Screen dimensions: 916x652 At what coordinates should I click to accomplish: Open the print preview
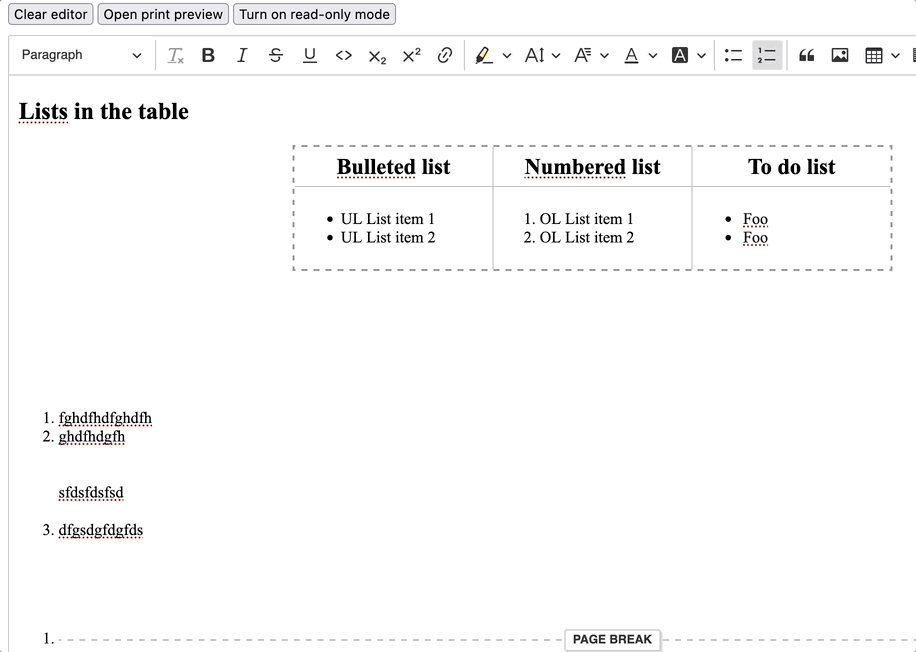pyautogui.click(x=162, y=14)
